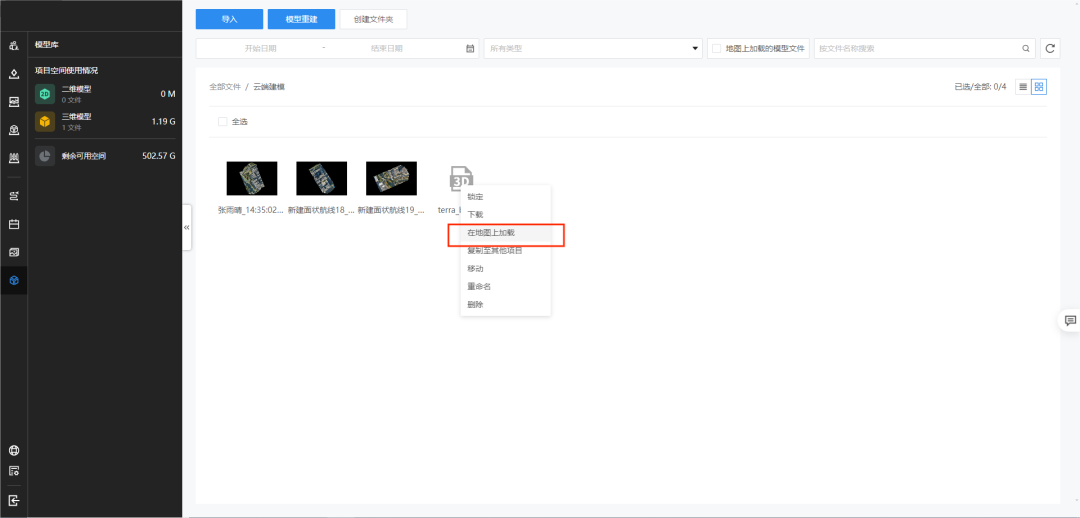The width and height of the screenshot is (1080, 518).
Task: Click the terra 3D file icon
Action: tap(461, 178)
